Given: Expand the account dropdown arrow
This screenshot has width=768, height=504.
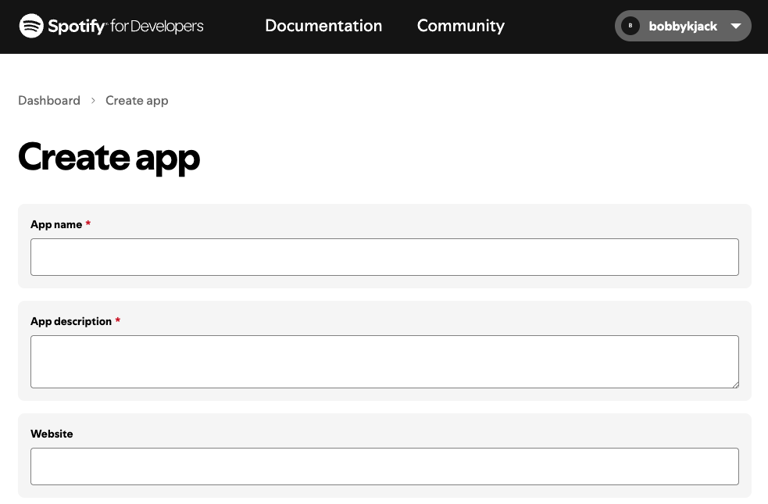Looking at the screenshot, I should (x=736, y=27).
